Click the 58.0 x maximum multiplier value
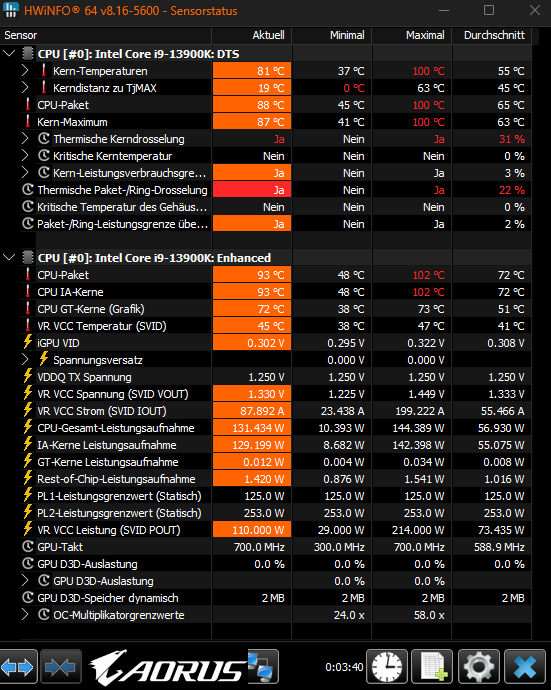Image resolution: width=551 pixels, height=690 pixels. coord(429,615)
